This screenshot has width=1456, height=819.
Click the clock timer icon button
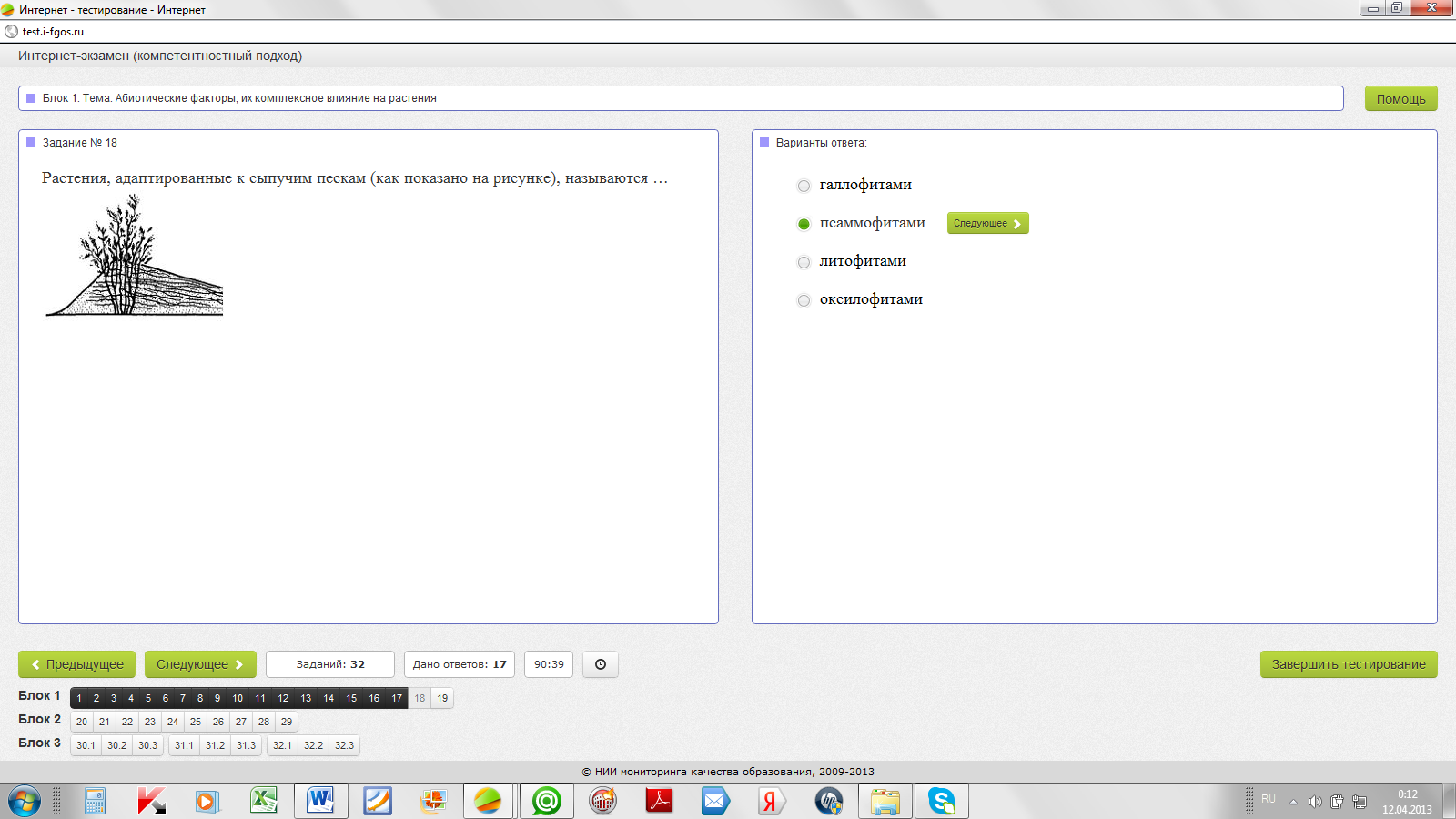[601, 664]
